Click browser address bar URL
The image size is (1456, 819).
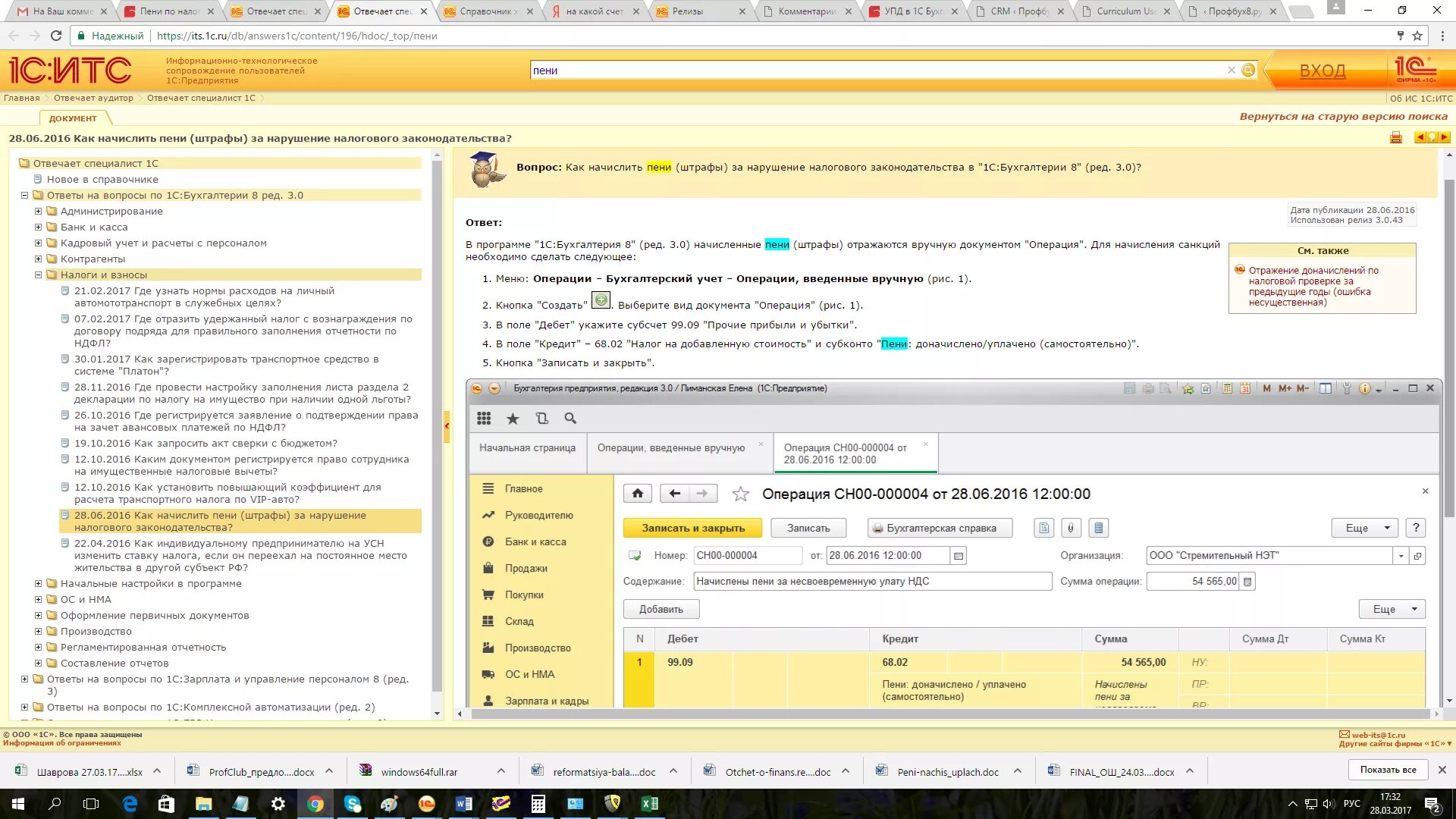click(x=297, y=36)
